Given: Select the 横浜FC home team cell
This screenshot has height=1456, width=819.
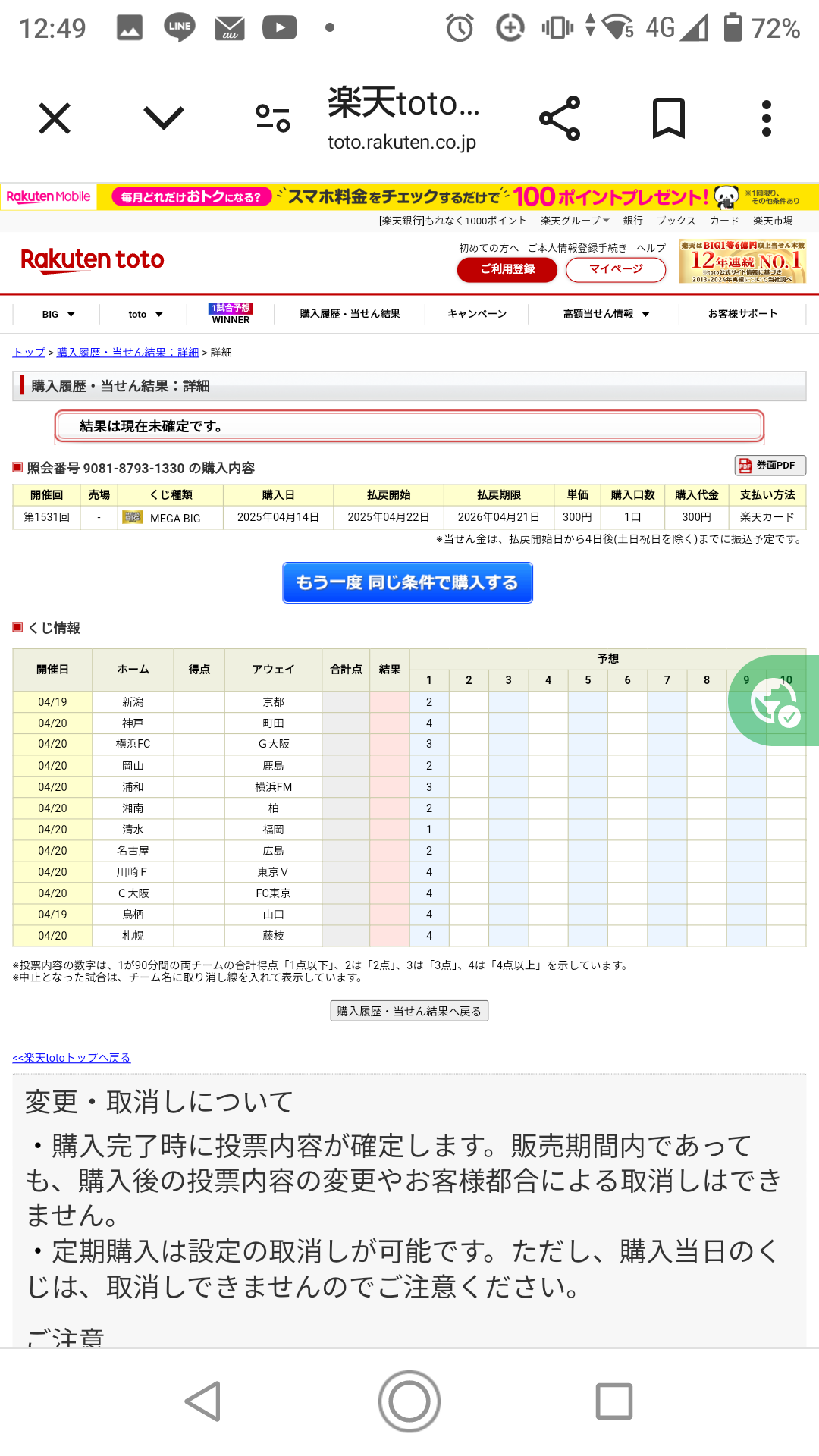Looking at the screenshot, I should (x=133, y=744).
